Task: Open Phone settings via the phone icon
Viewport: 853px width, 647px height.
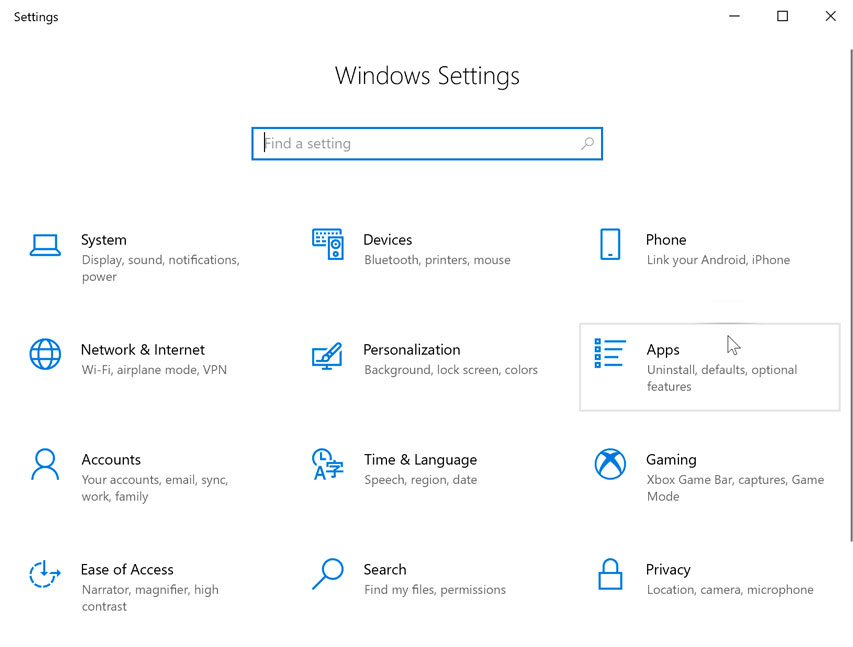Action: 611,244
